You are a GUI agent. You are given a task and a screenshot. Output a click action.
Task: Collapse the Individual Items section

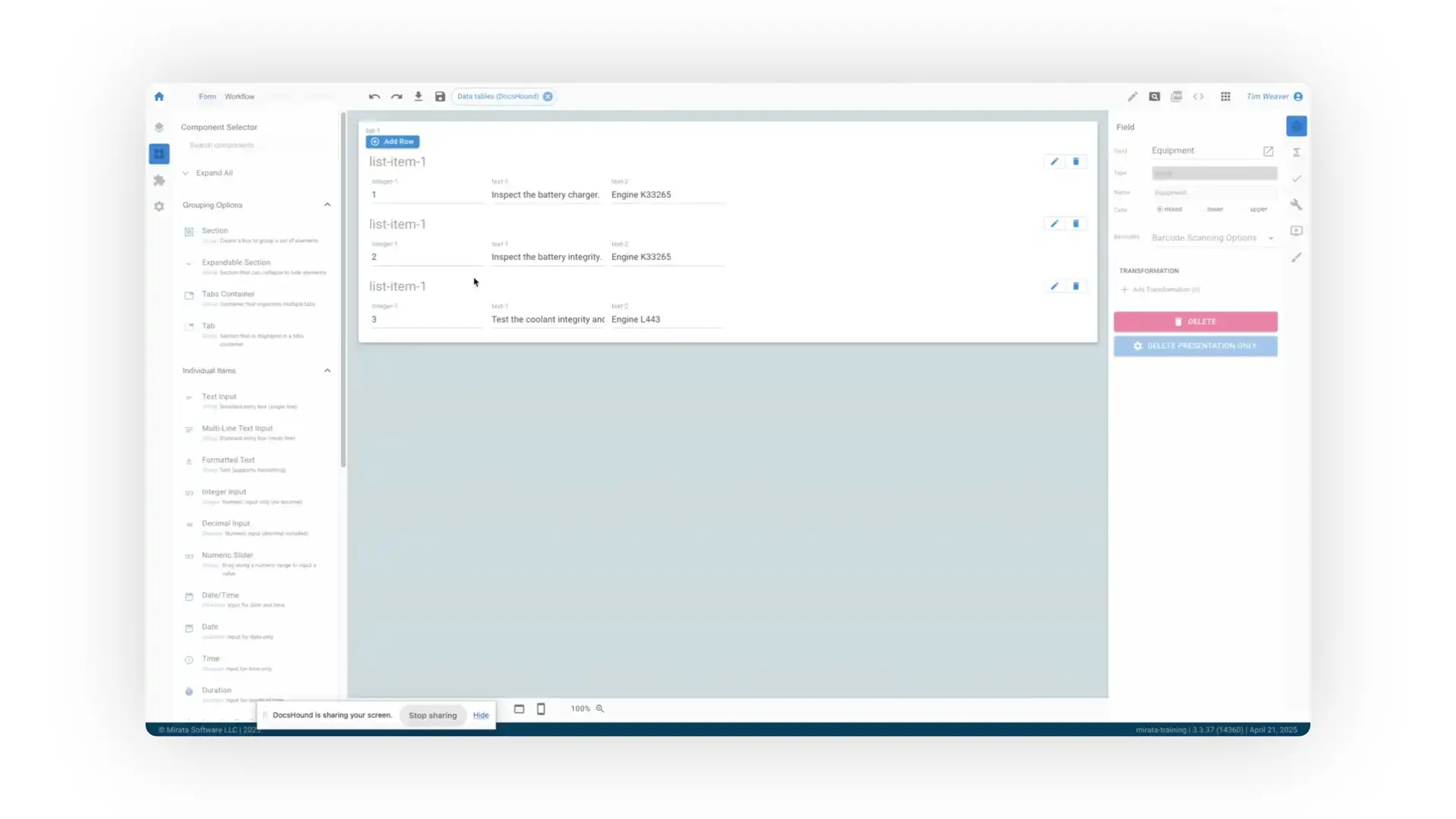coord(327,370)
